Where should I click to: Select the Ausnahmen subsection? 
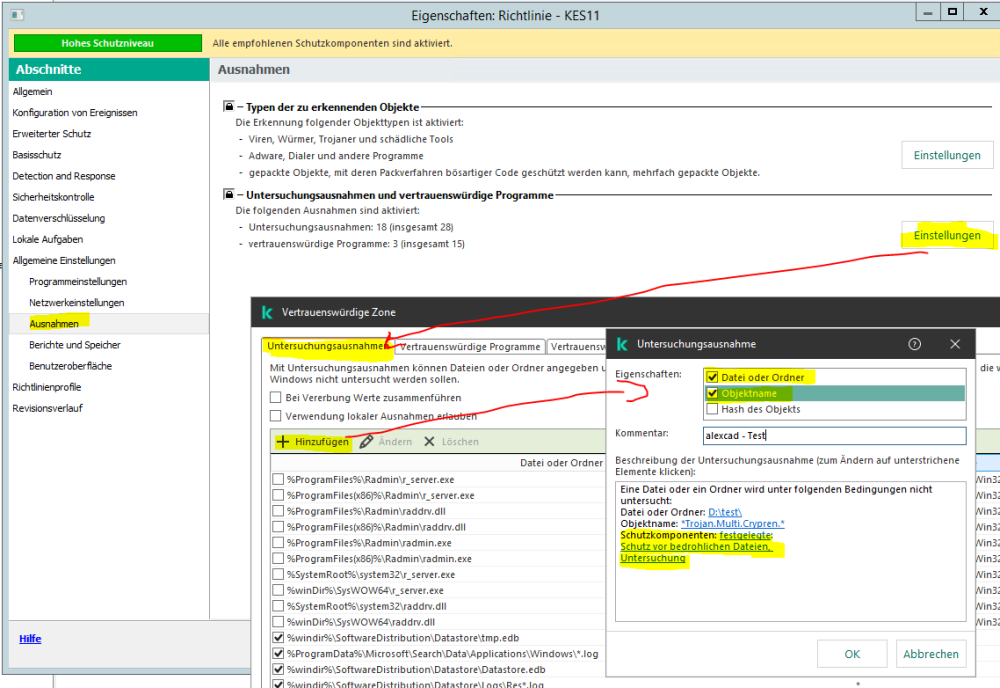tap(54, 323)
